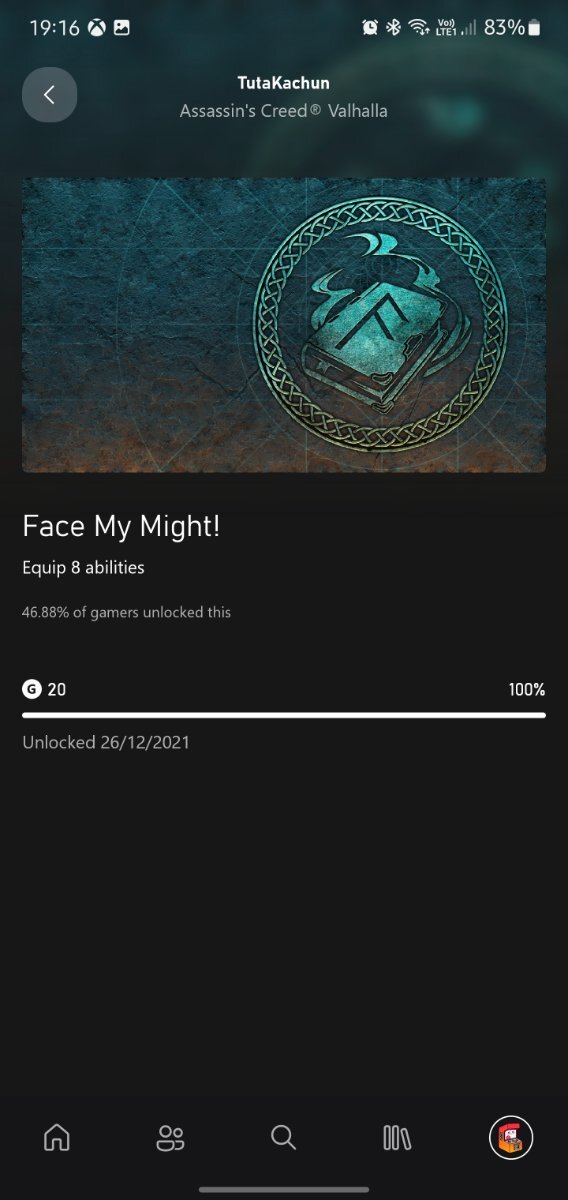
Task: Open the Library tab icon
Action: (x=397, y=1137)
